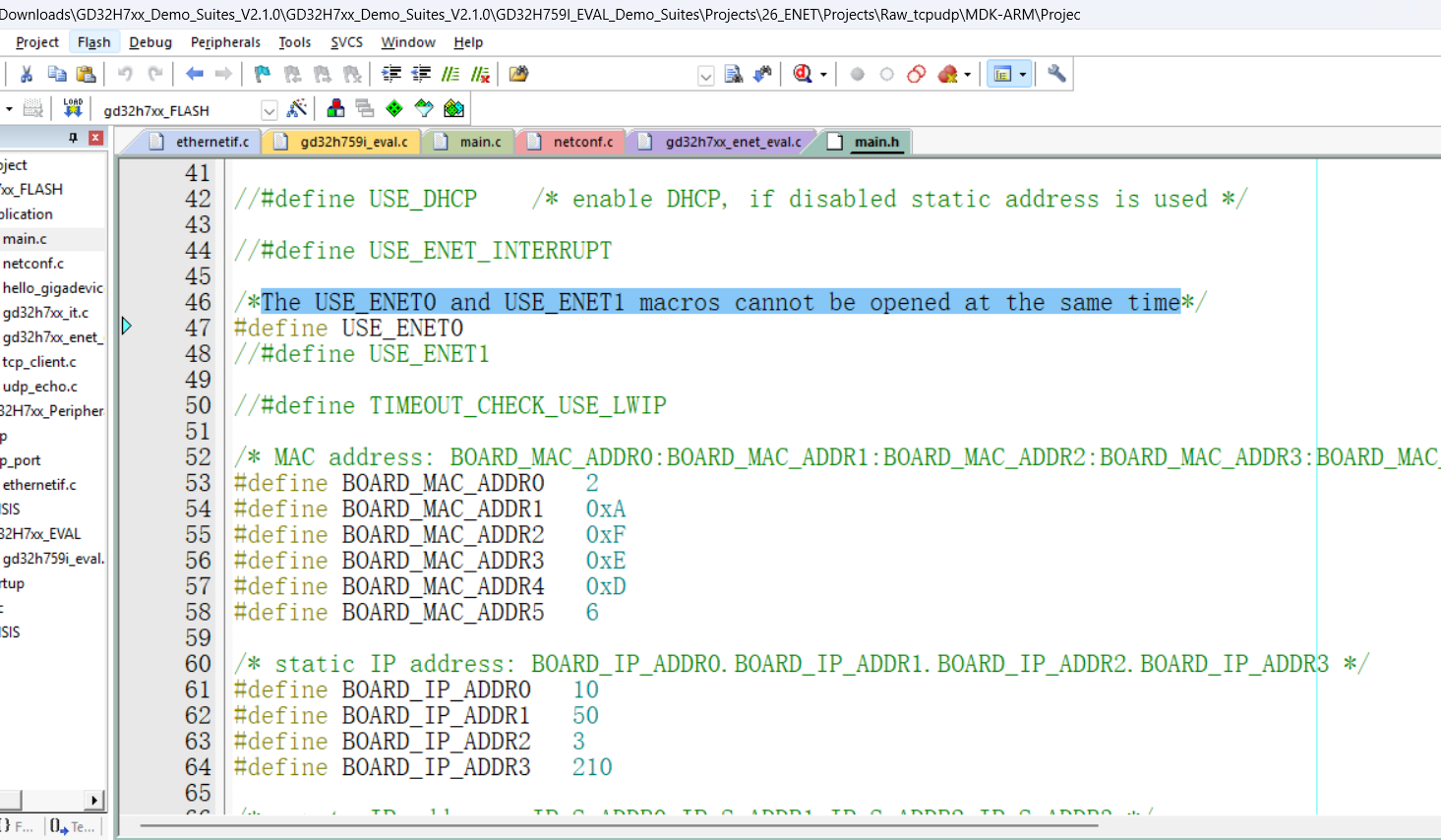Image resolution: width=1441 pixels, height=840 pixels.
Task: Enable/disable breakpoint hollow circle icon
Action: click(x=886, y=74)
